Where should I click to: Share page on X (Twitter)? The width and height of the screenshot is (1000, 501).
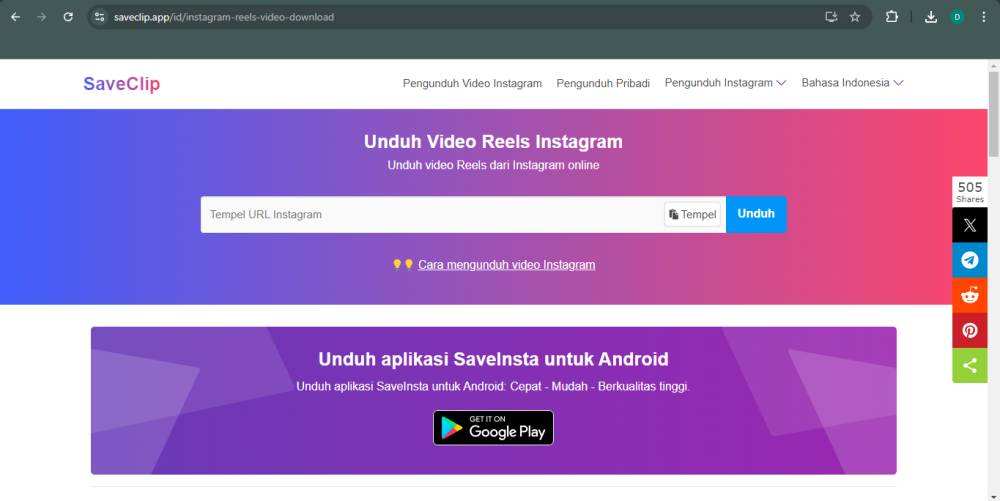[970, 225]
